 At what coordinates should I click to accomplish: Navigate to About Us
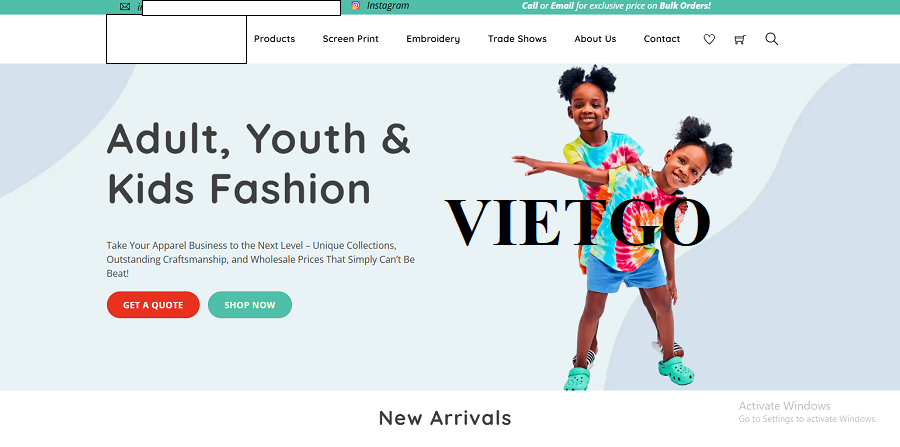[x=595, y=39]
